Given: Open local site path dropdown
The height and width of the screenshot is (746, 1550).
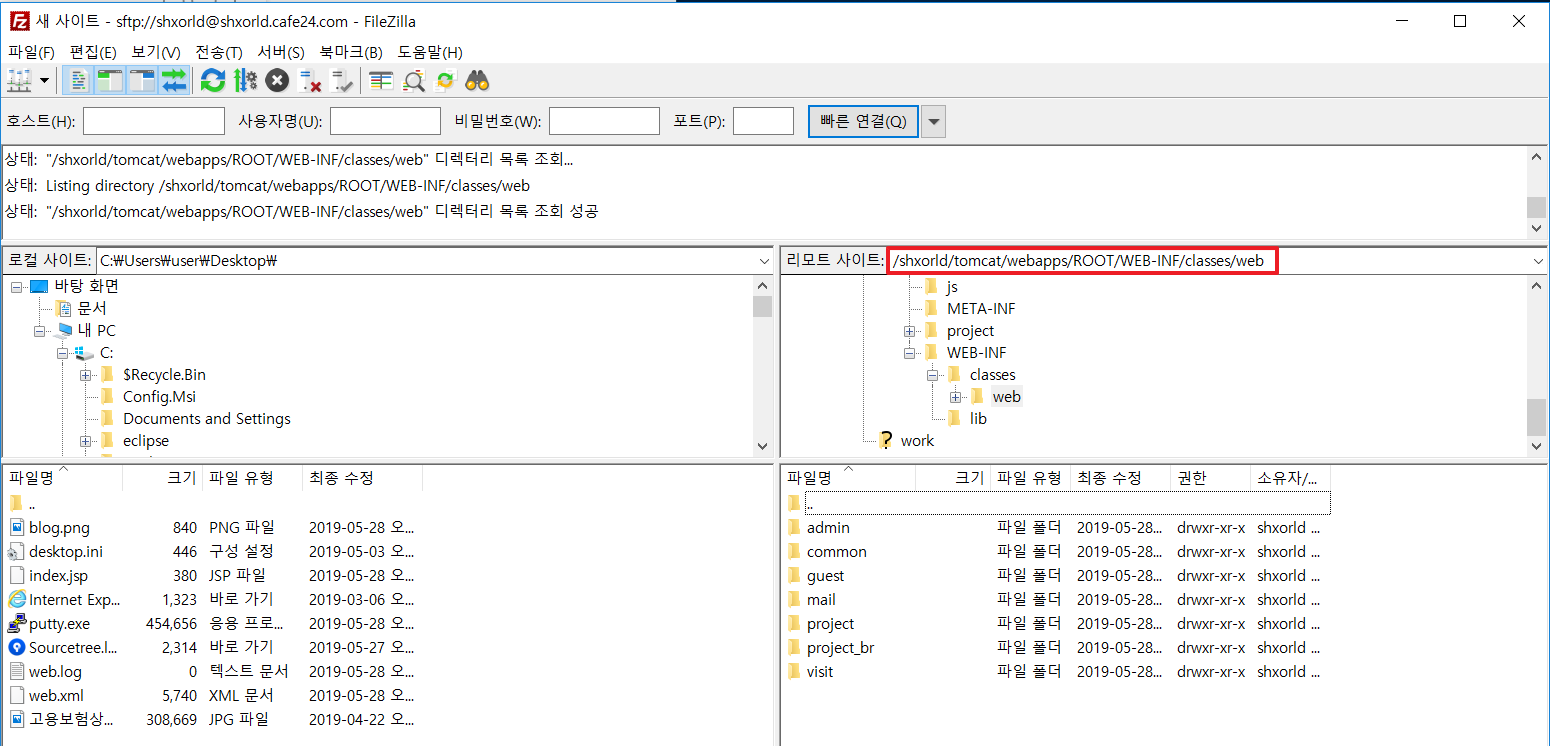Looking at the screenshot, I should coord(764,261).
